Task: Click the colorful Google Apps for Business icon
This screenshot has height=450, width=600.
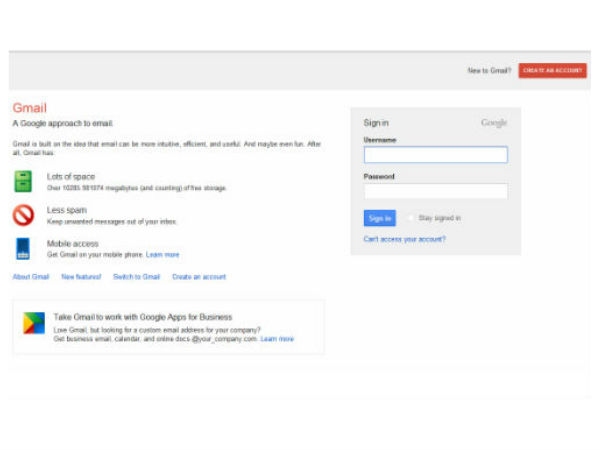Action: pos(34,323)
